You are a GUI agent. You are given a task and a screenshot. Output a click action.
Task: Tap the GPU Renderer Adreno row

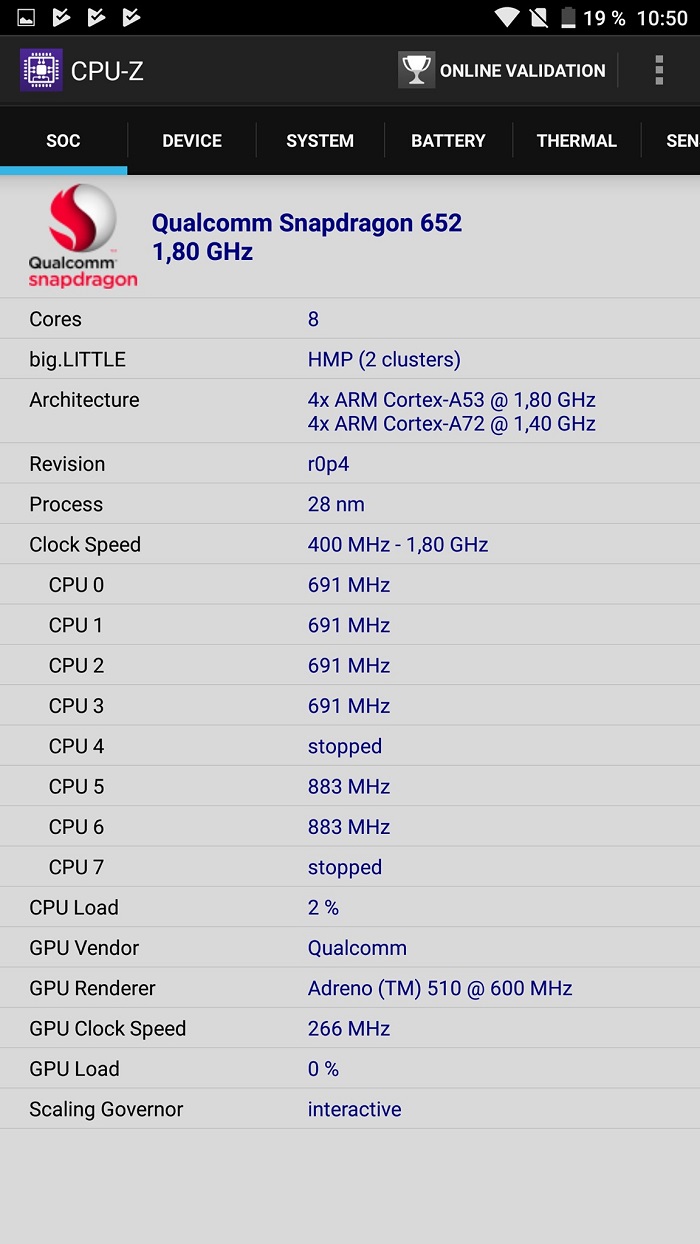350,988
